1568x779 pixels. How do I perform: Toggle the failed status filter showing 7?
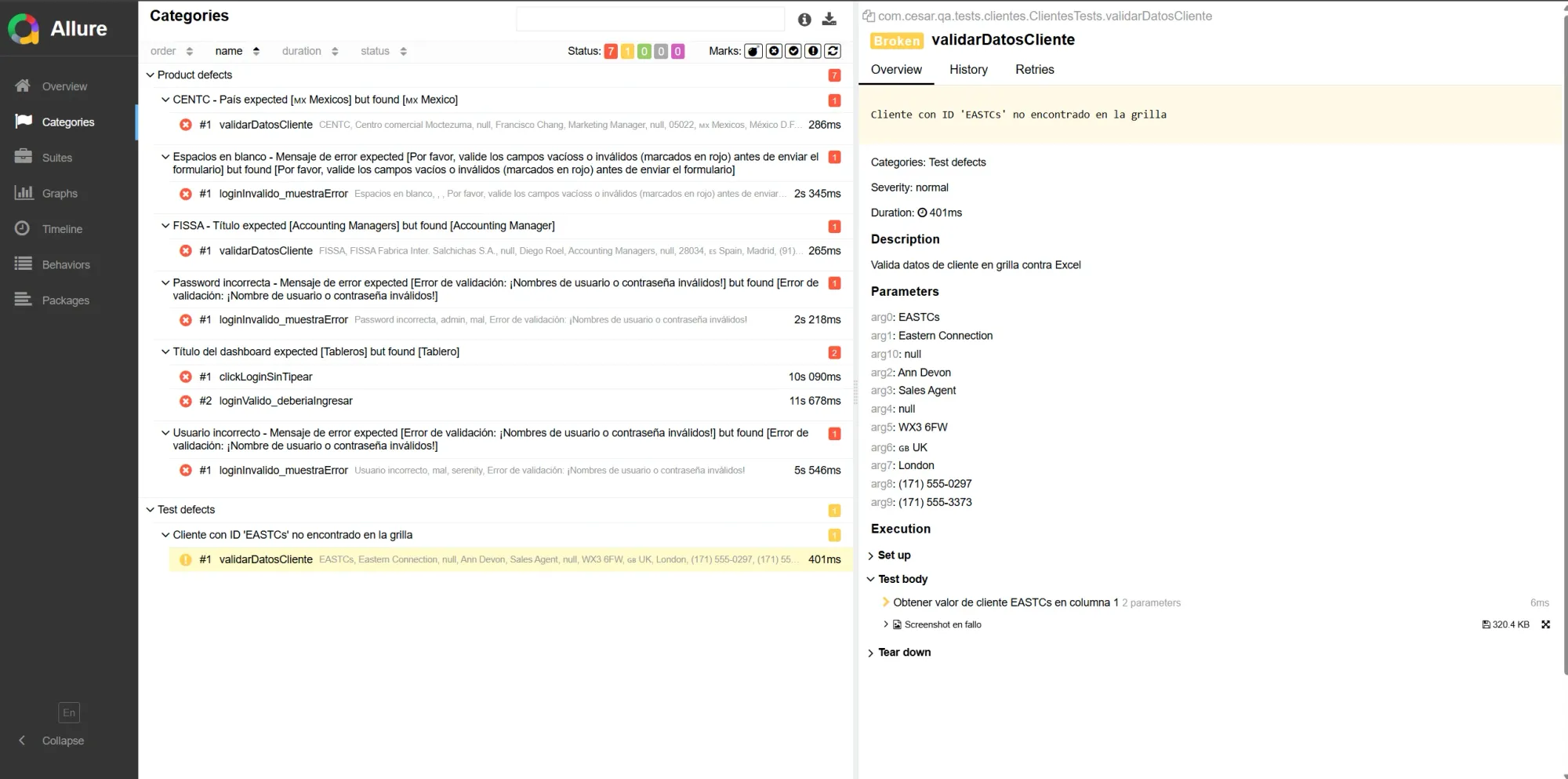click(610, 50)
